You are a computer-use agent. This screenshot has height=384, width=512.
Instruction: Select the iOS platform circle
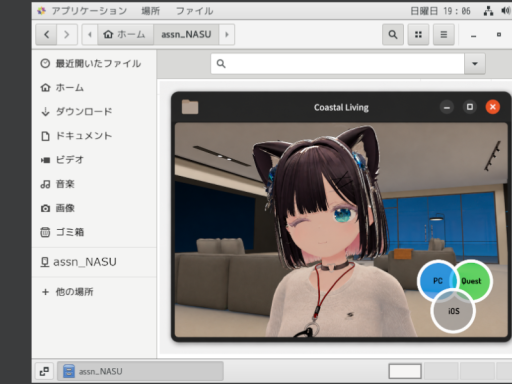[x=453, y=311]
